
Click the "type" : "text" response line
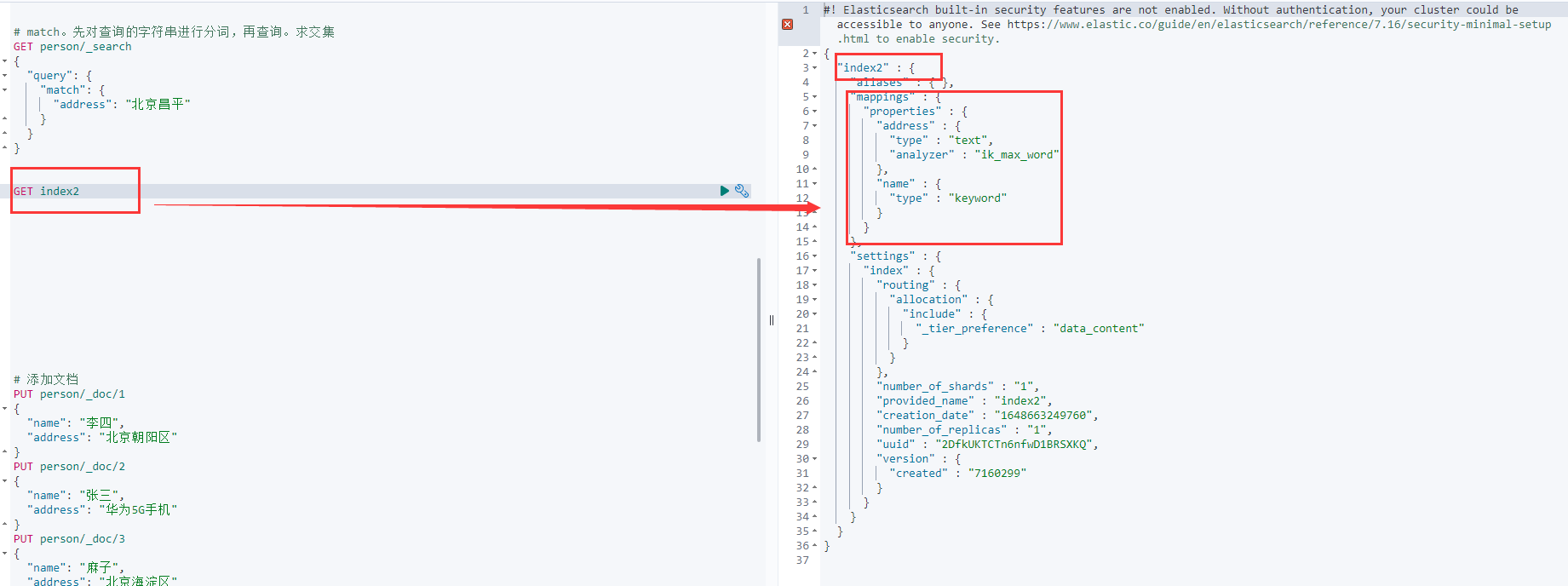coord(941,140)
